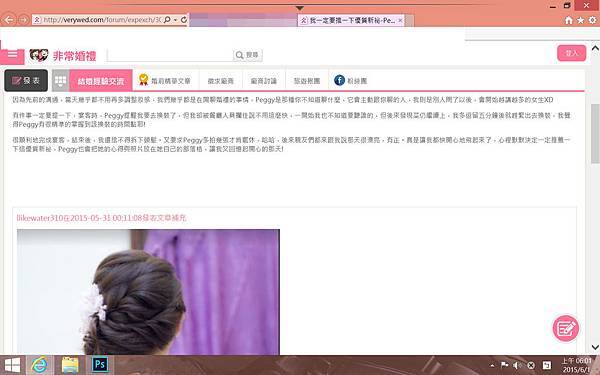Click the magnifier search button

(x=247, y=55)
